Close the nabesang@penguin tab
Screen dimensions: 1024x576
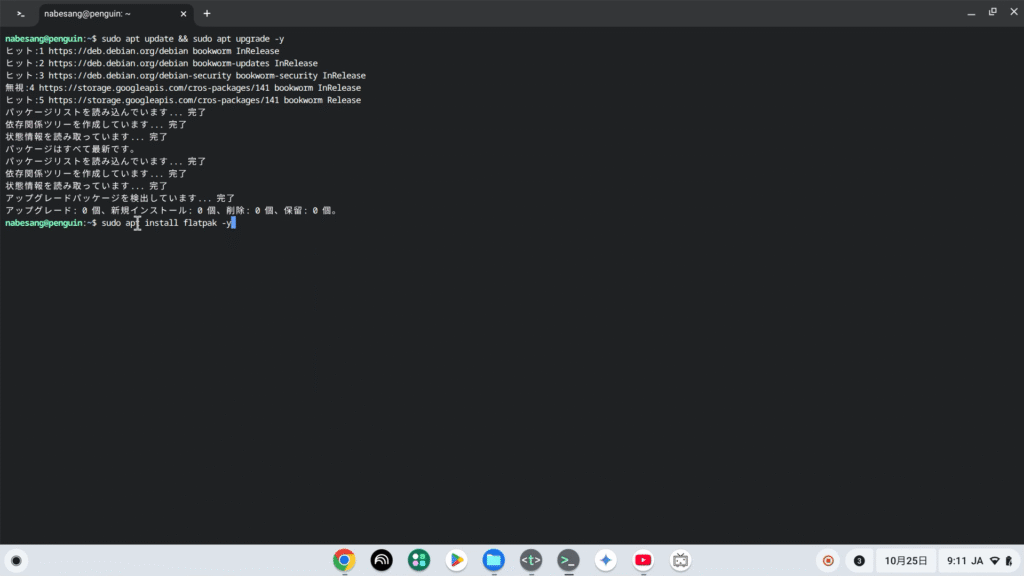coord(184,14)
